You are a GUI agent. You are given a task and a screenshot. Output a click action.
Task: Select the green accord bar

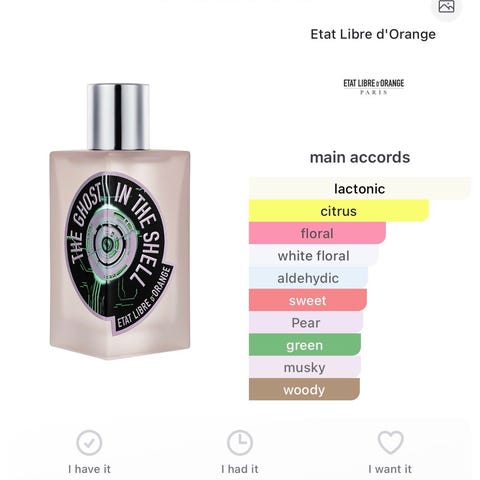point(305,345)
